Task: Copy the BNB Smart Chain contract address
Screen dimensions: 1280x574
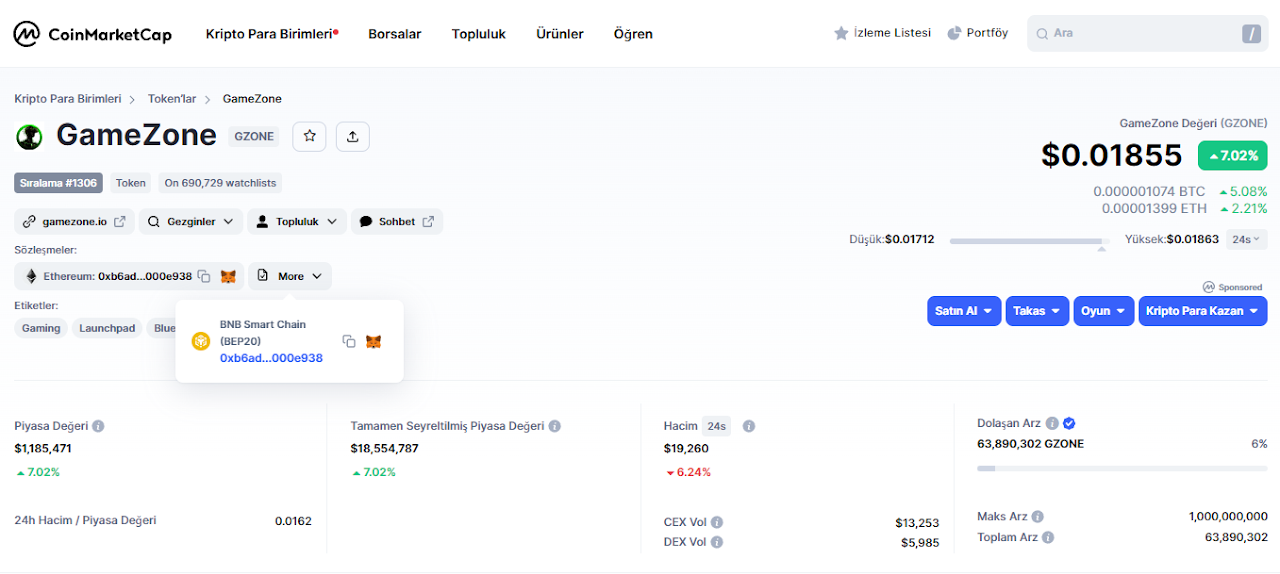Action: click(x=349, y=341)
